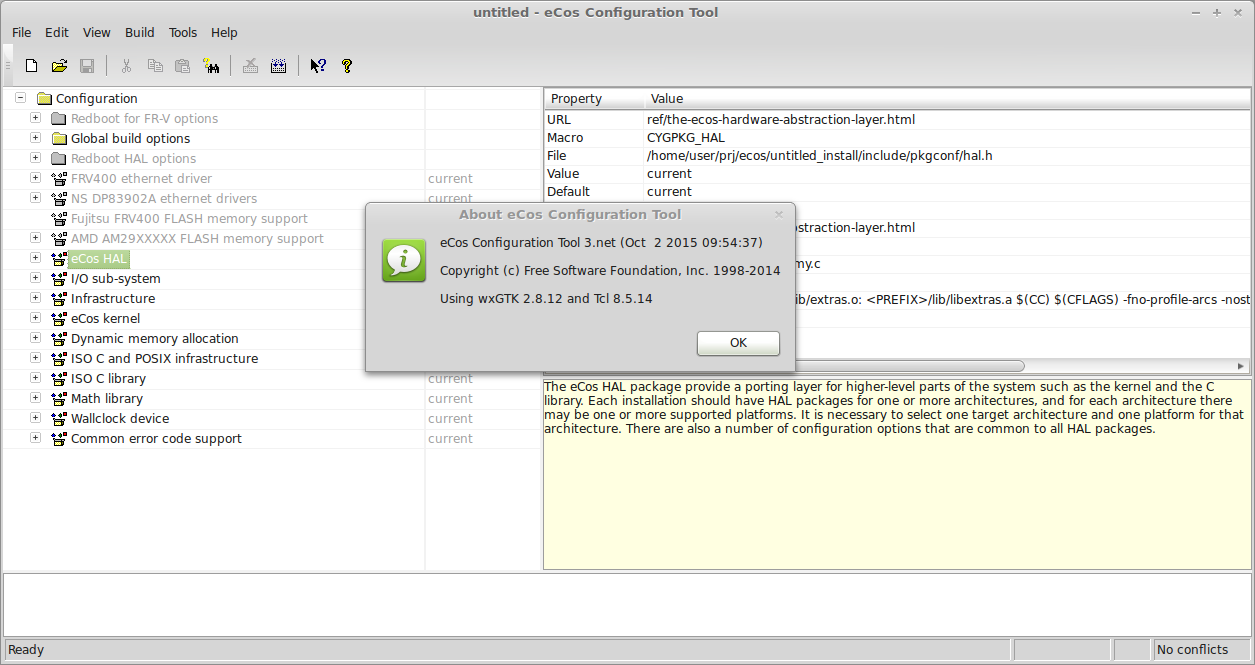Viewport: 1255px width, 665px height.
Task: Click the Math library package icon
Action: point(59,399)
